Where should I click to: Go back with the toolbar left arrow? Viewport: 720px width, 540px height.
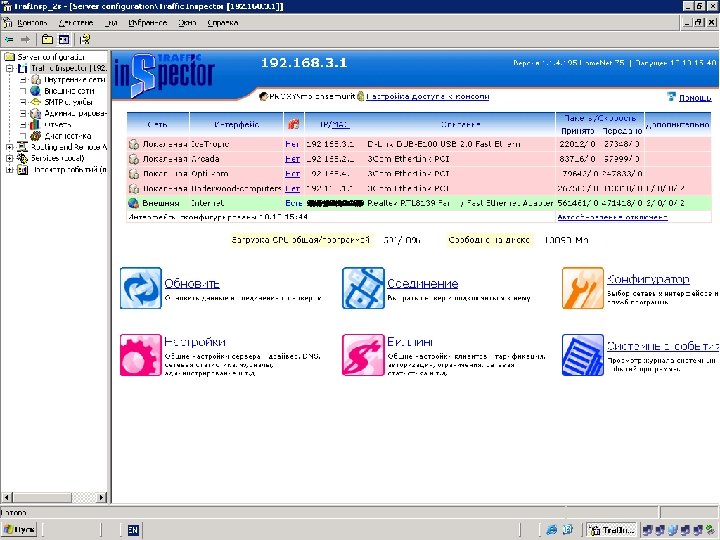click(9, 39)
